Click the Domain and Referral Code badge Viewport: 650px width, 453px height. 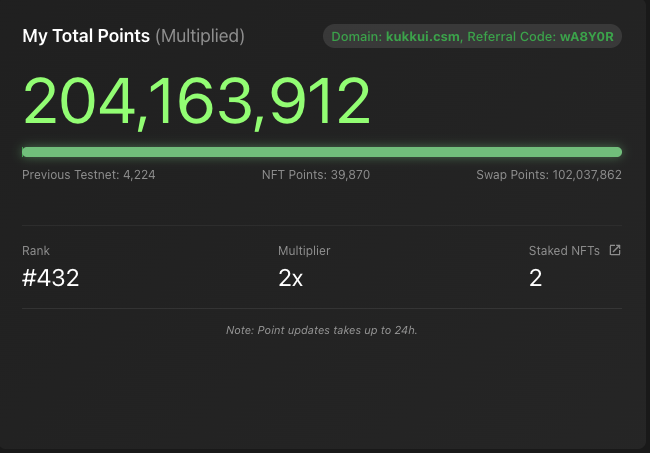point(472,36)
